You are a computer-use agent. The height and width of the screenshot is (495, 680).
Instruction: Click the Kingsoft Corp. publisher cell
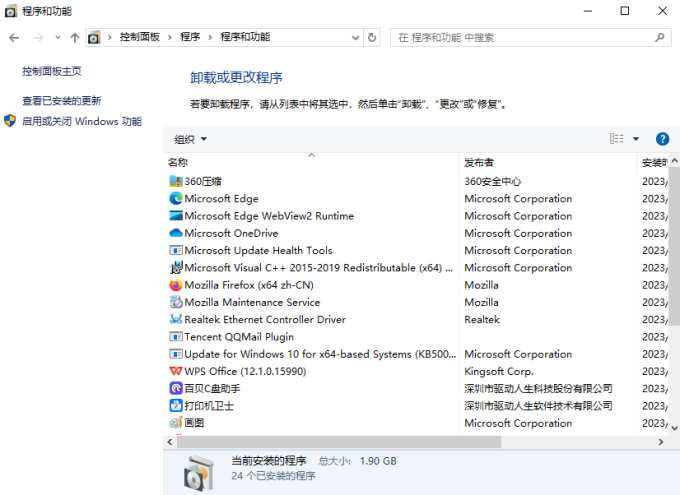pyautogui.click(x=499, y=371)
